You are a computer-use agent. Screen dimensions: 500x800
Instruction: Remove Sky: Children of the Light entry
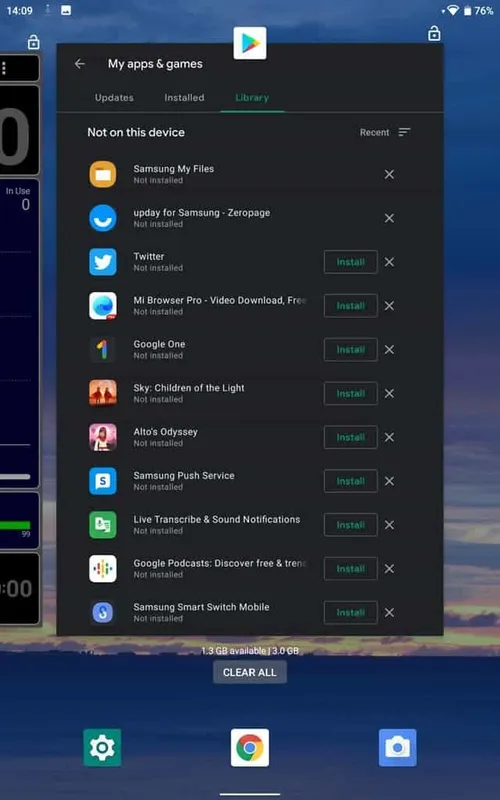(x=389, y=393)
